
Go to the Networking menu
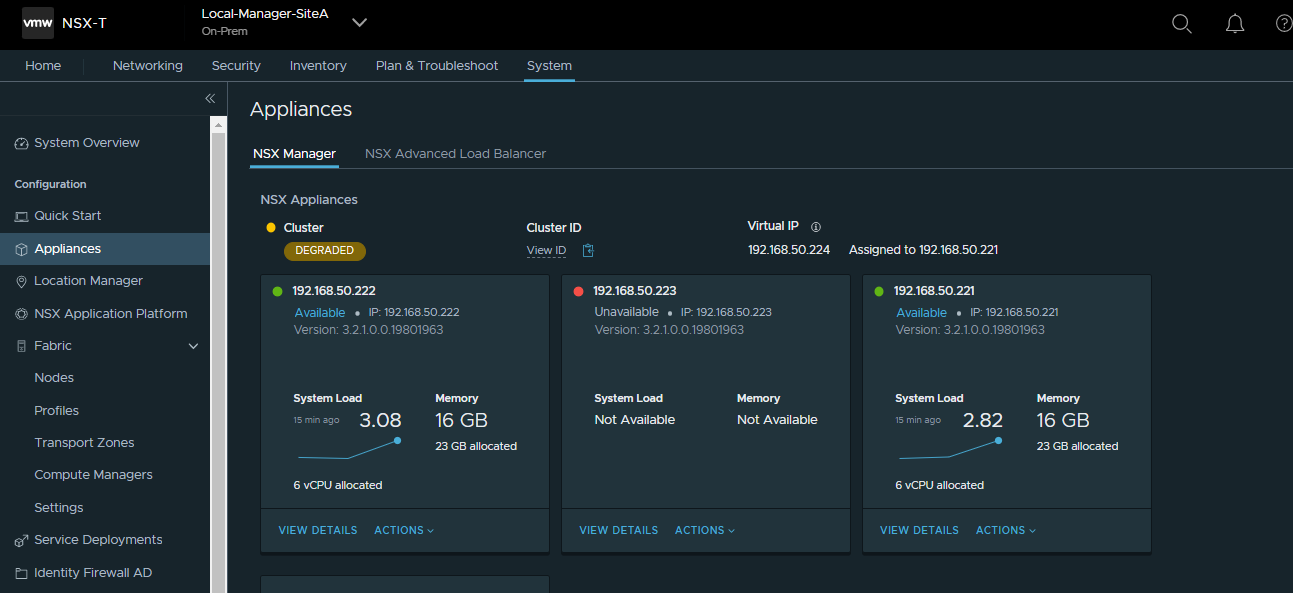point(147,66)
